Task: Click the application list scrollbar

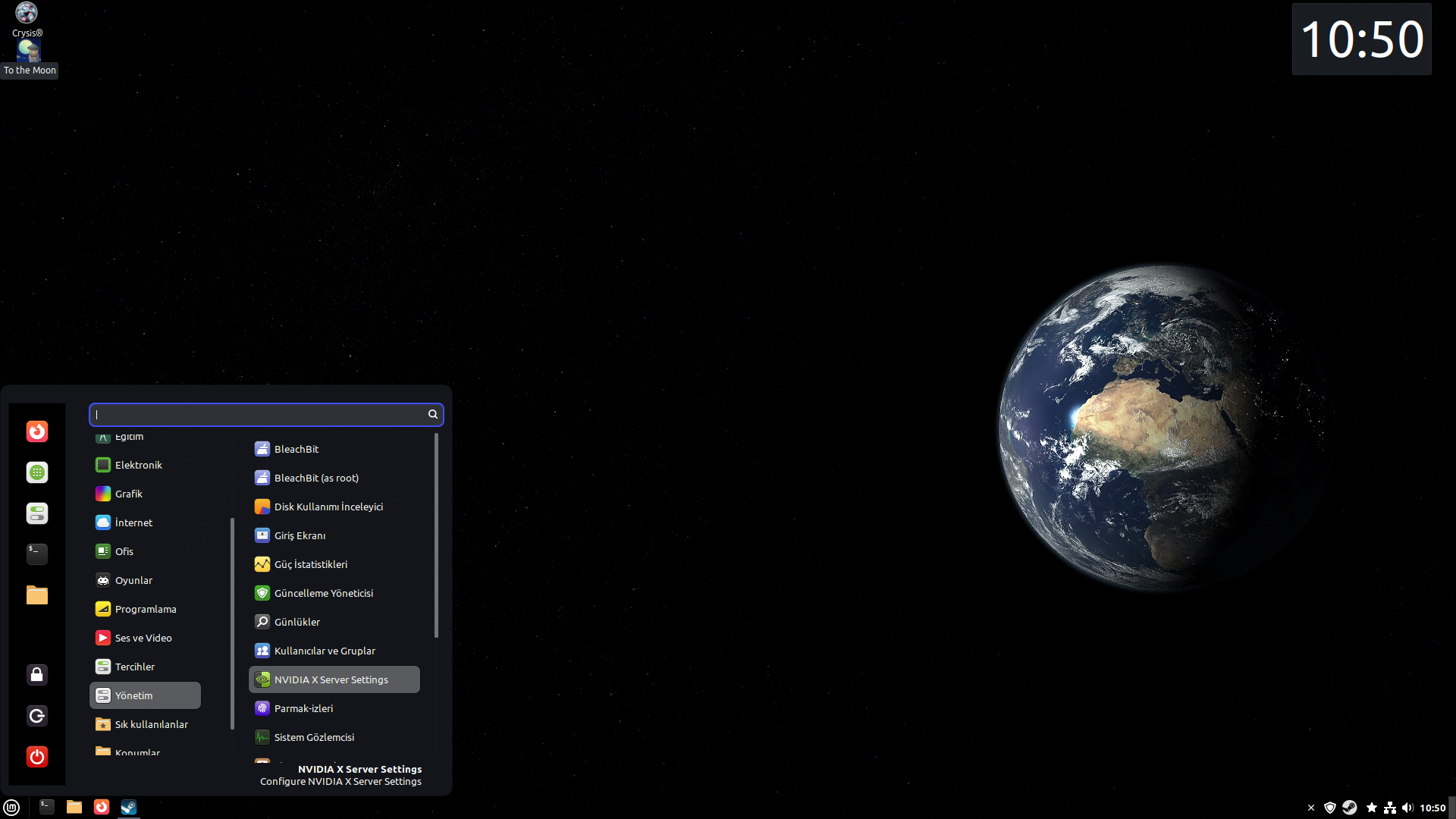Action: point(436,535)
